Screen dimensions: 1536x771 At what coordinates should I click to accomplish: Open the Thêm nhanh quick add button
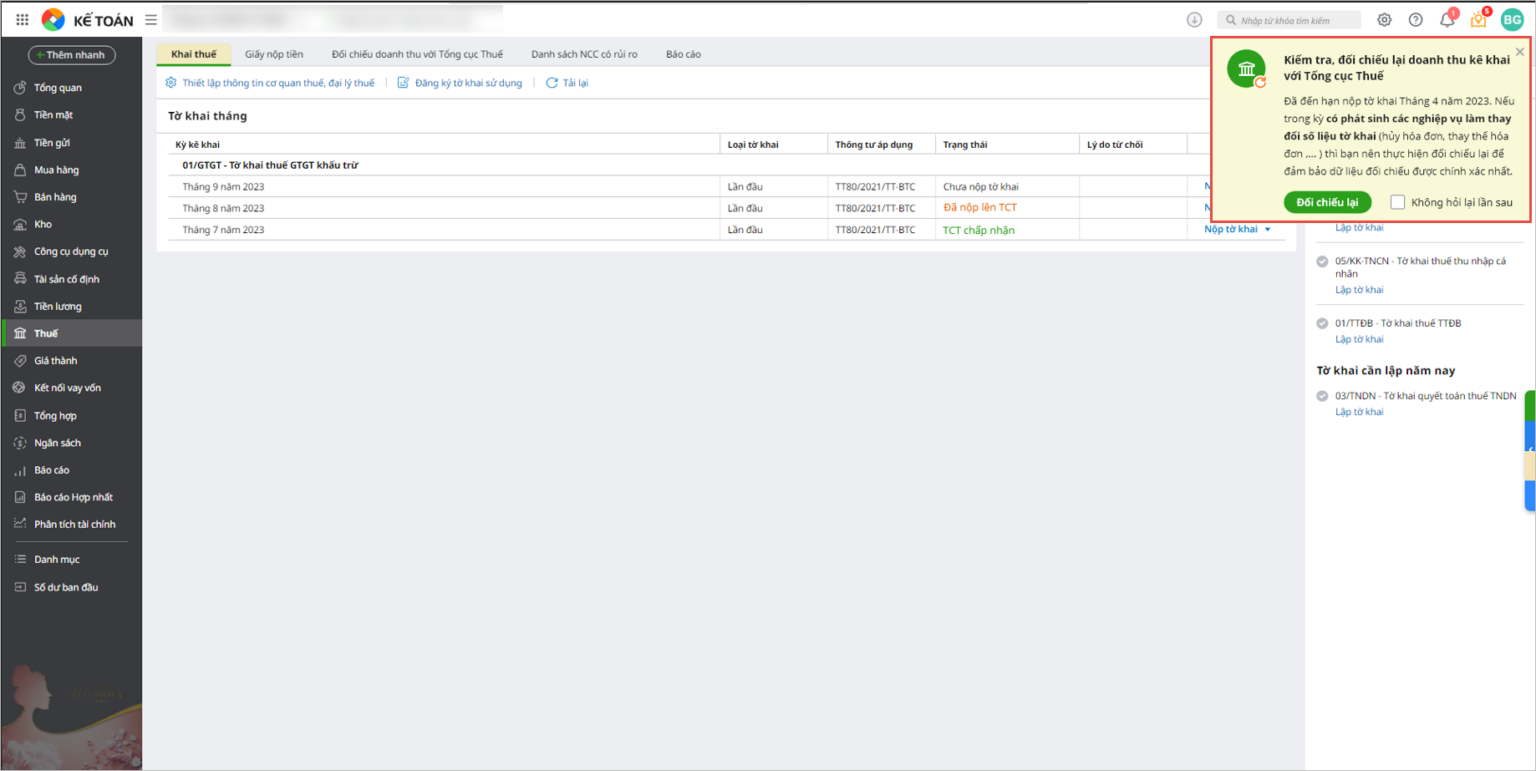pyautogui.click(x=72, y=55)
